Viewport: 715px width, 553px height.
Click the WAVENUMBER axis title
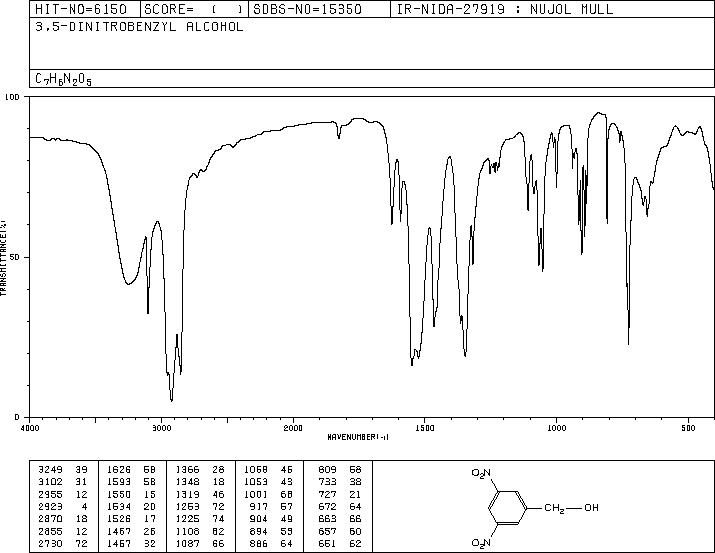(x=358, y=437)
